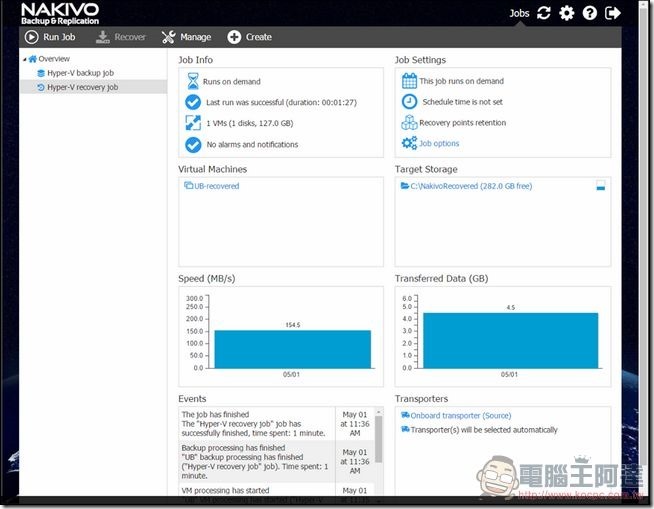Click the Hyper-V recovery job icon
Screen dimensions: 654x509
pos(41,87)
